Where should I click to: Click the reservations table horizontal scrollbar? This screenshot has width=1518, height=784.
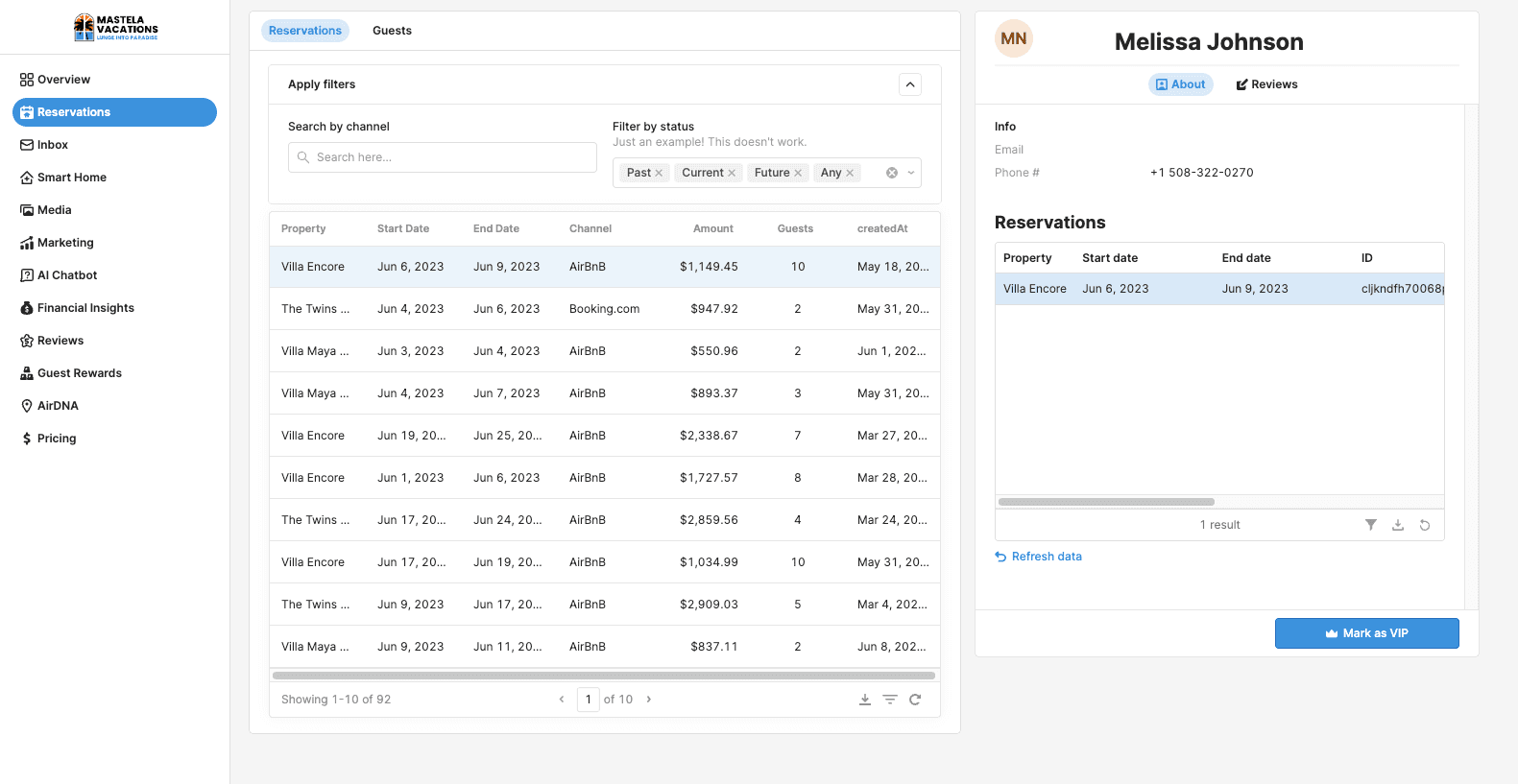coord(603,676)
